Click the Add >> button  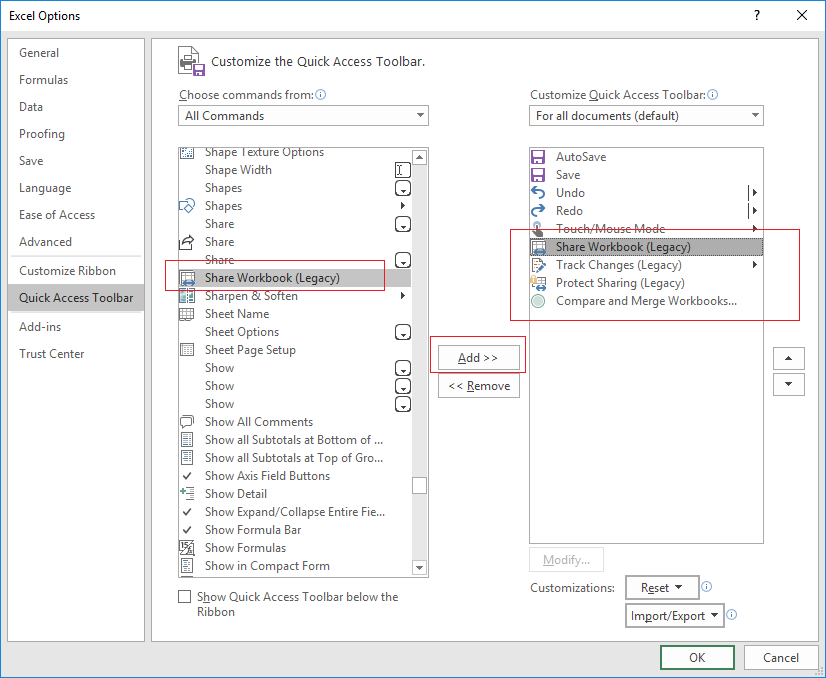(x=478, y=358)
